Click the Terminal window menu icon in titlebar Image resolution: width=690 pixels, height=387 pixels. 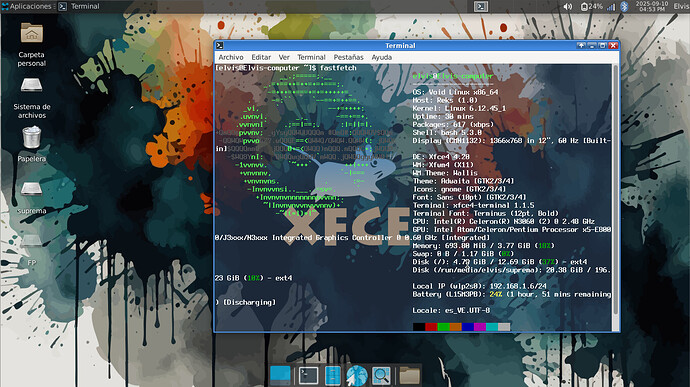(x=220, y=45)
